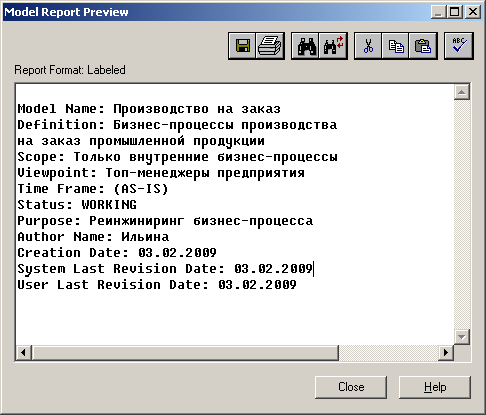This screenshot has height=415, width=486.
Task: Click the 'Definition: Бизнес-процессы производства' line
Action: point(177,125)
